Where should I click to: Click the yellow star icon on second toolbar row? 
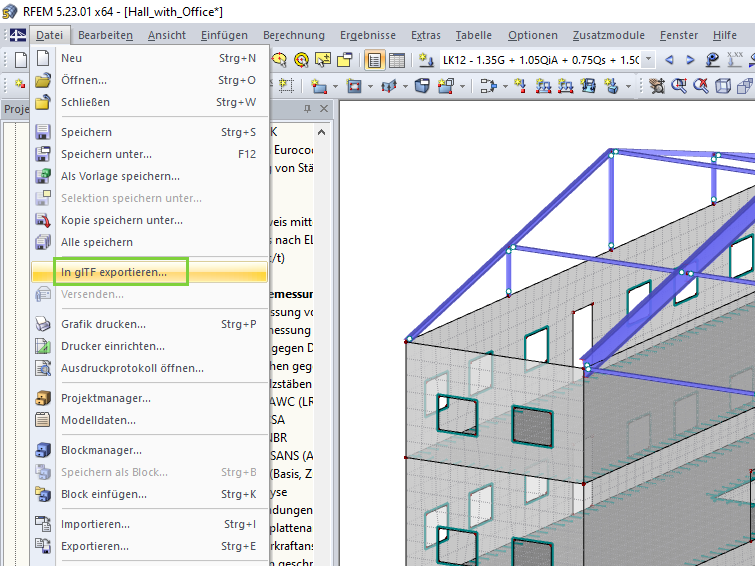[x=20, y=85]
